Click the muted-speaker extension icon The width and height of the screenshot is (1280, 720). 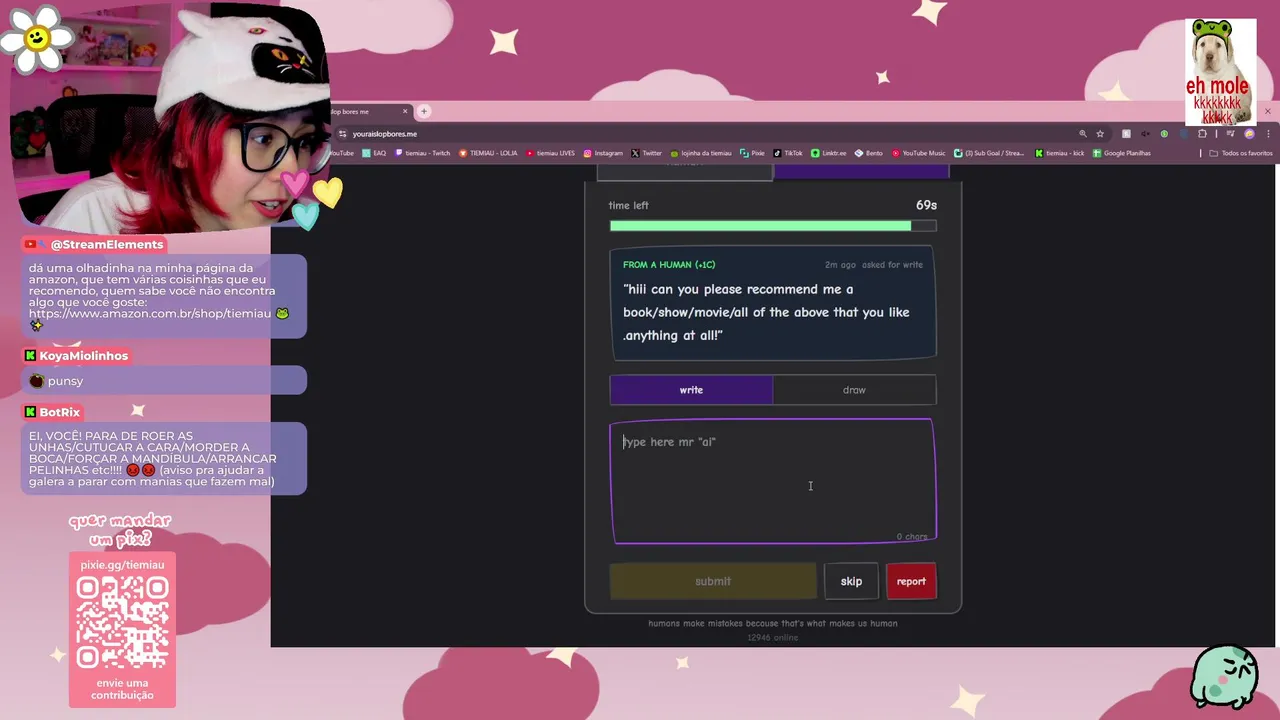click(x=1145, y=134)
